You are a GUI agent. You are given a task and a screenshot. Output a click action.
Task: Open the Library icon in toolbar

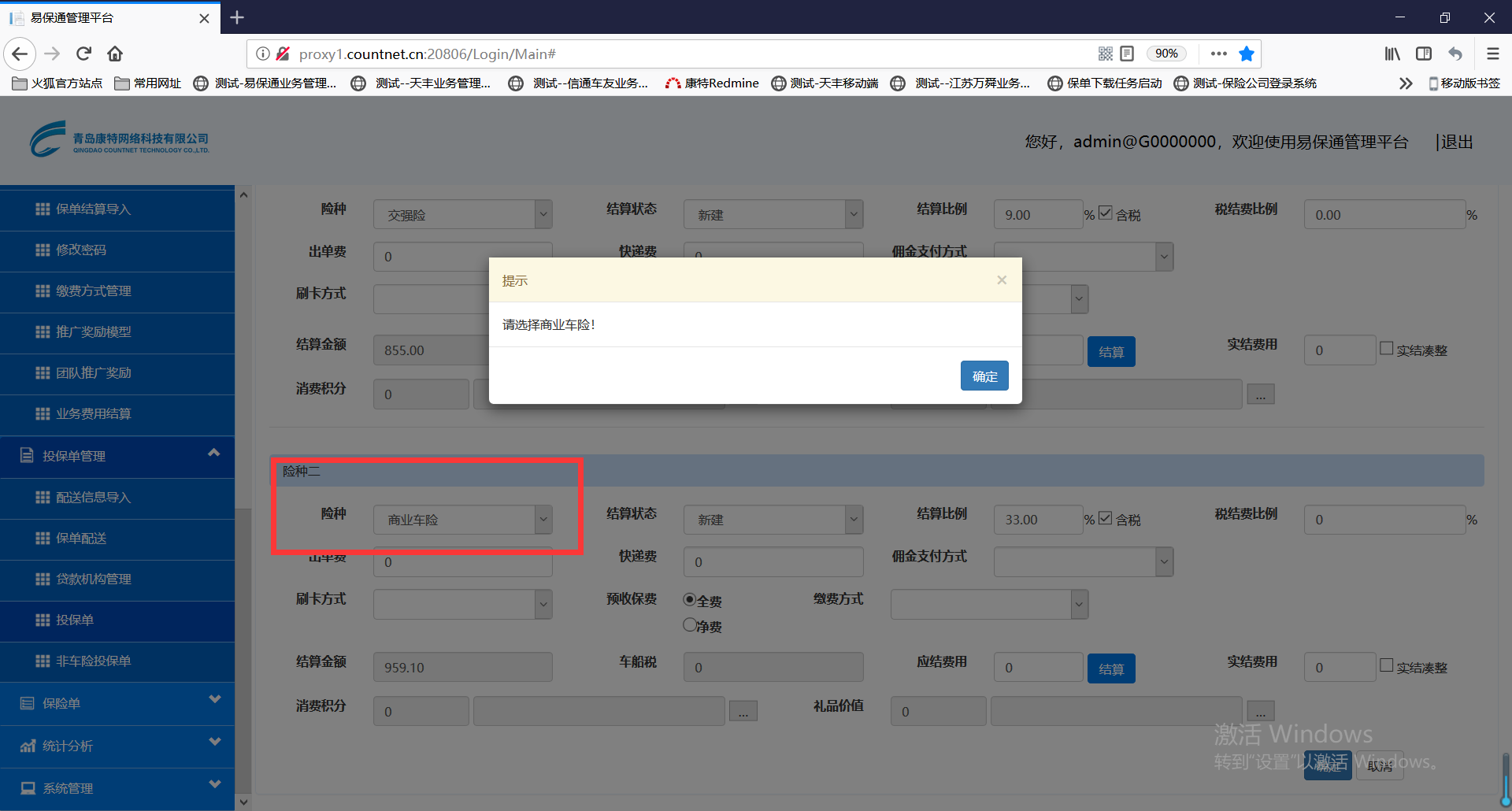pos(1392,54)
